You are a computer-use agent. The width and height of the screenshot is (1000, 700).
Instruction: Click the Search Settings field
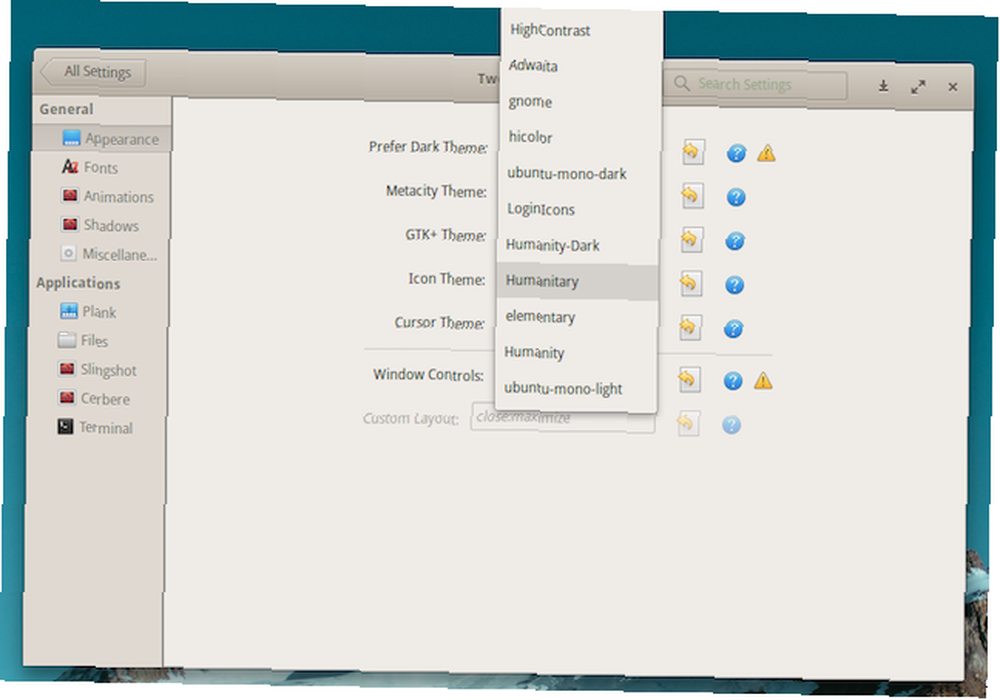pos(756,84)
